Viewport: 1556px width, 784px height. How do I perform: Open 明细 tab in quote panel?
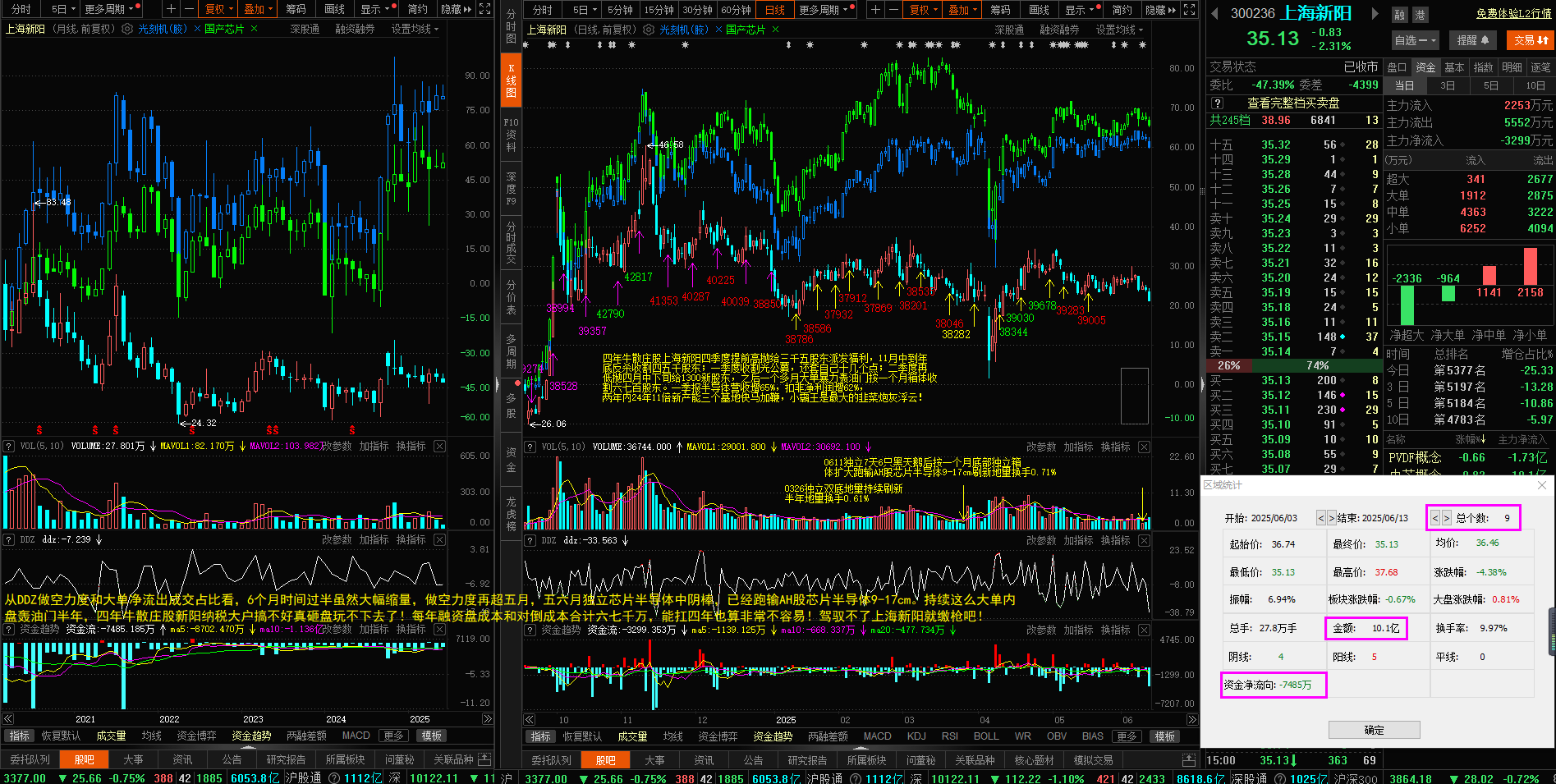1512,67
